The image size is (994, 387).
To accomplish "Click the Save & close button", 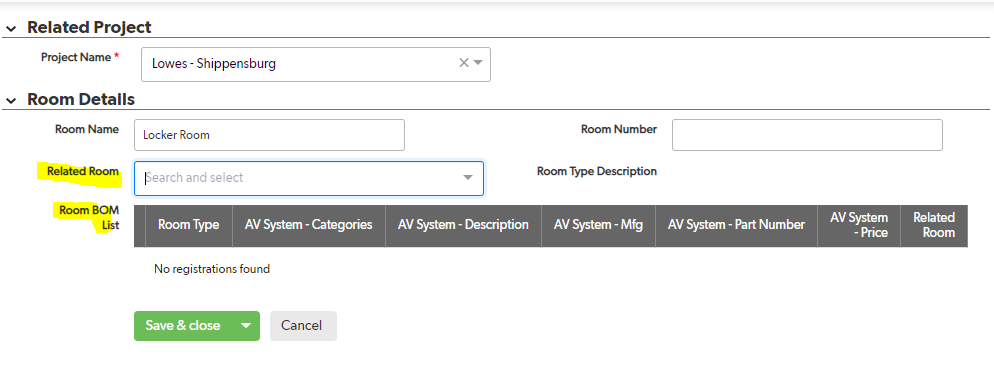I will pos(183,325).
